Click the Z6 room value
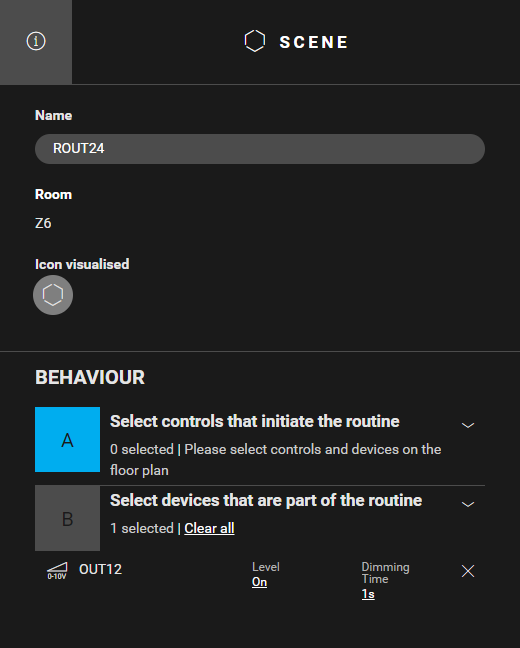The width and height of the screenshot is (520, 648). pos(43,224)
